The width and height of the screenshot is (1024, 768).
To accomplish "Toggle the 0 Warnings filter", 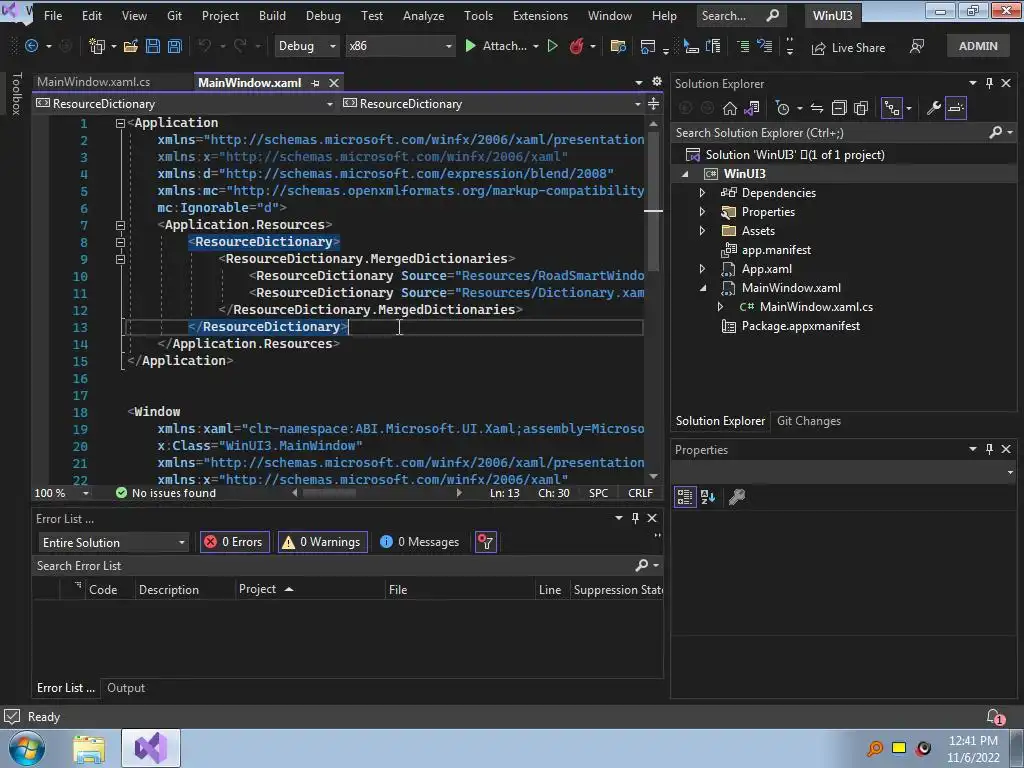I will click(323, 542).
